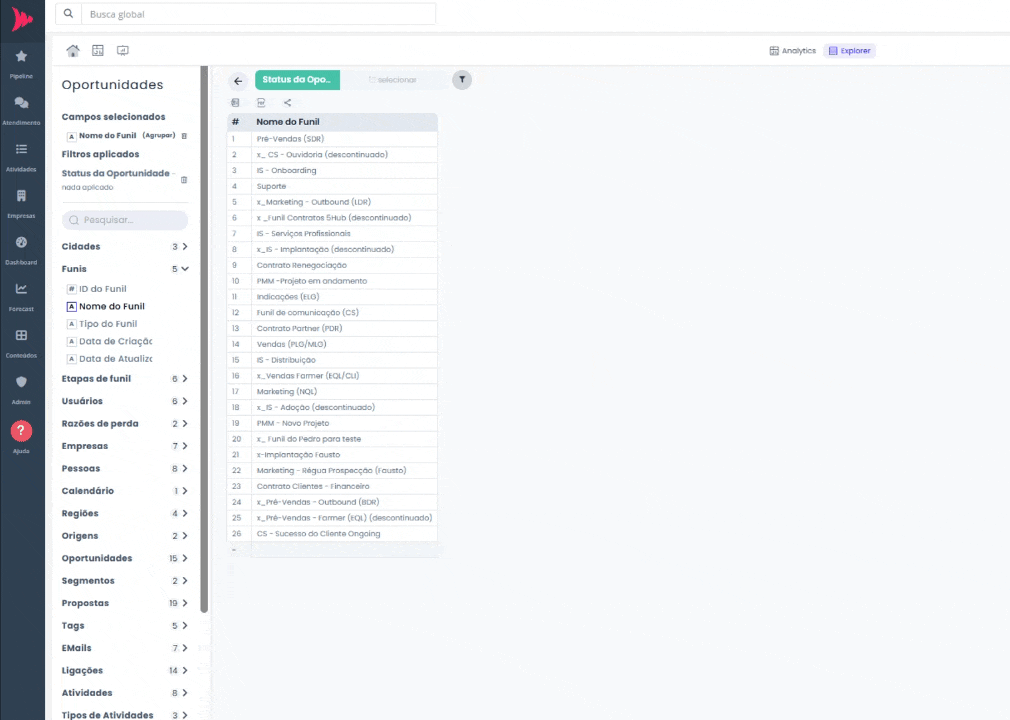The image size is (1010, 720).
Task: Toggle the Tipo do Funil field
Action: pos(107,324)
